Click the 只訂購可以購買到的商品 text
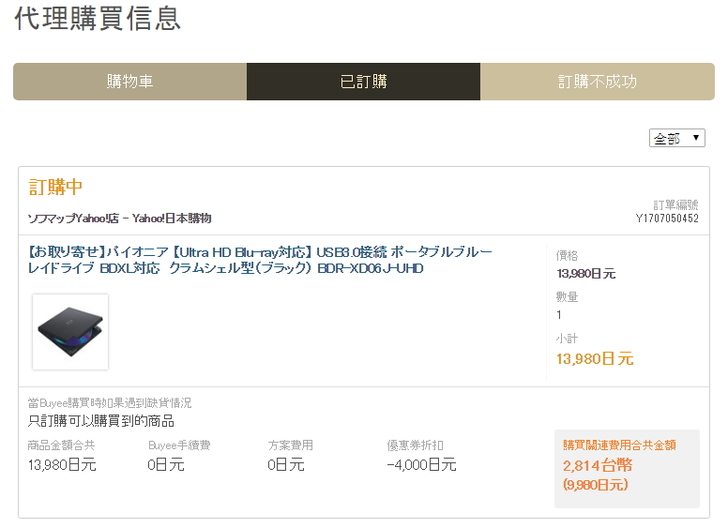 [101, 421]
